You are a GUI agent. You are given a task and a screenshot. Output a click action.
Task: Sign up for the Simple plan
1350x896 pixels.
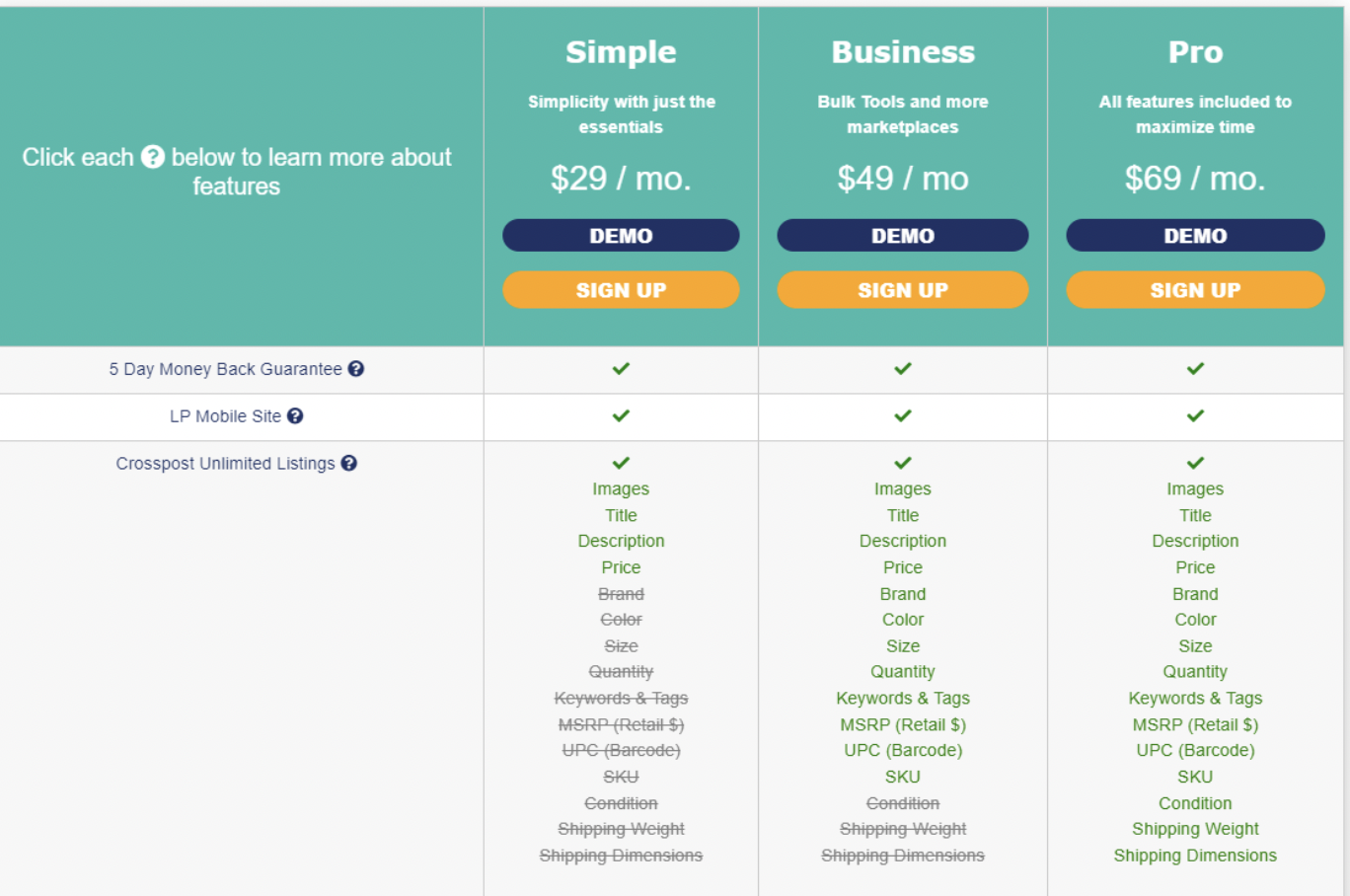pos(621,290)
